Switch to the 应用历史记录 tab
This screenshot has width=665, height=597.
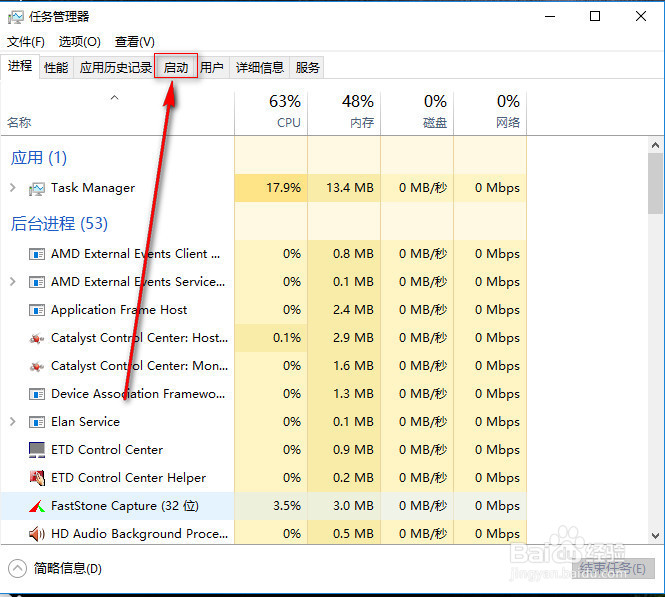coord(115,67)
